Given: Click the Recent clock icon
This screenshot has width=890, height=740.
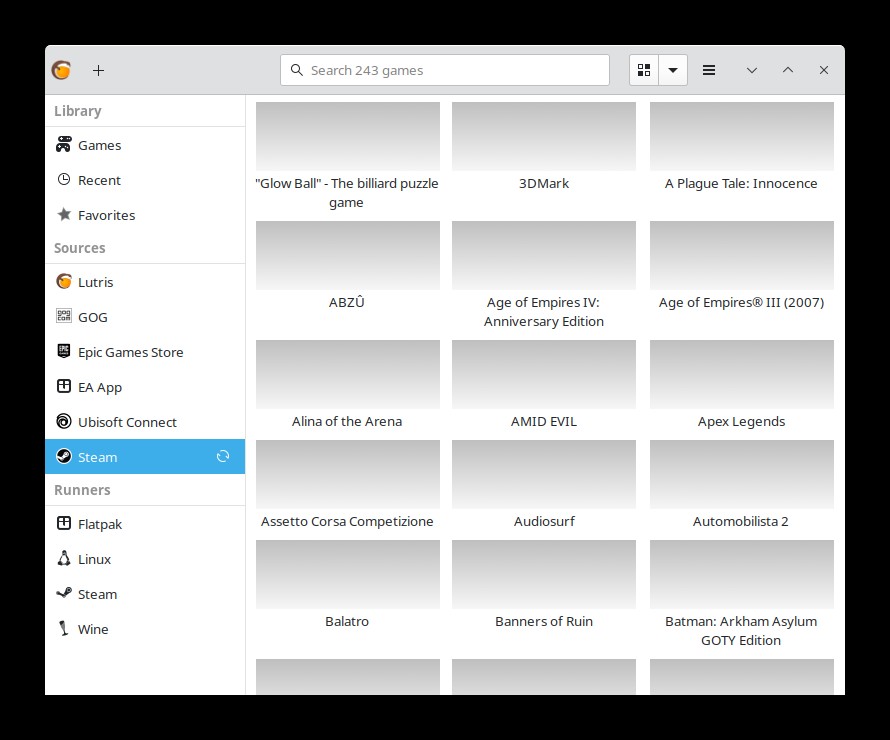Looking at the screenshot, I should pos(64,180).
